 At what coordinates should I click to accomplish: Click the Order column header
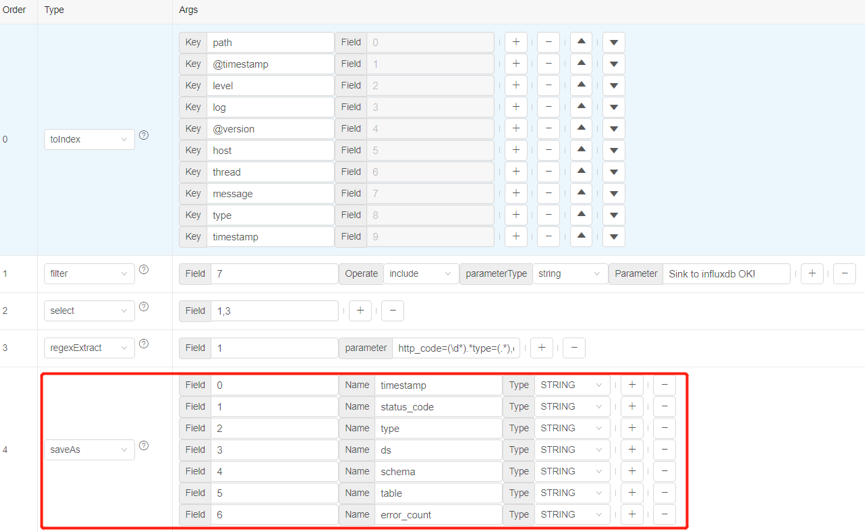(x=14, y=9)
